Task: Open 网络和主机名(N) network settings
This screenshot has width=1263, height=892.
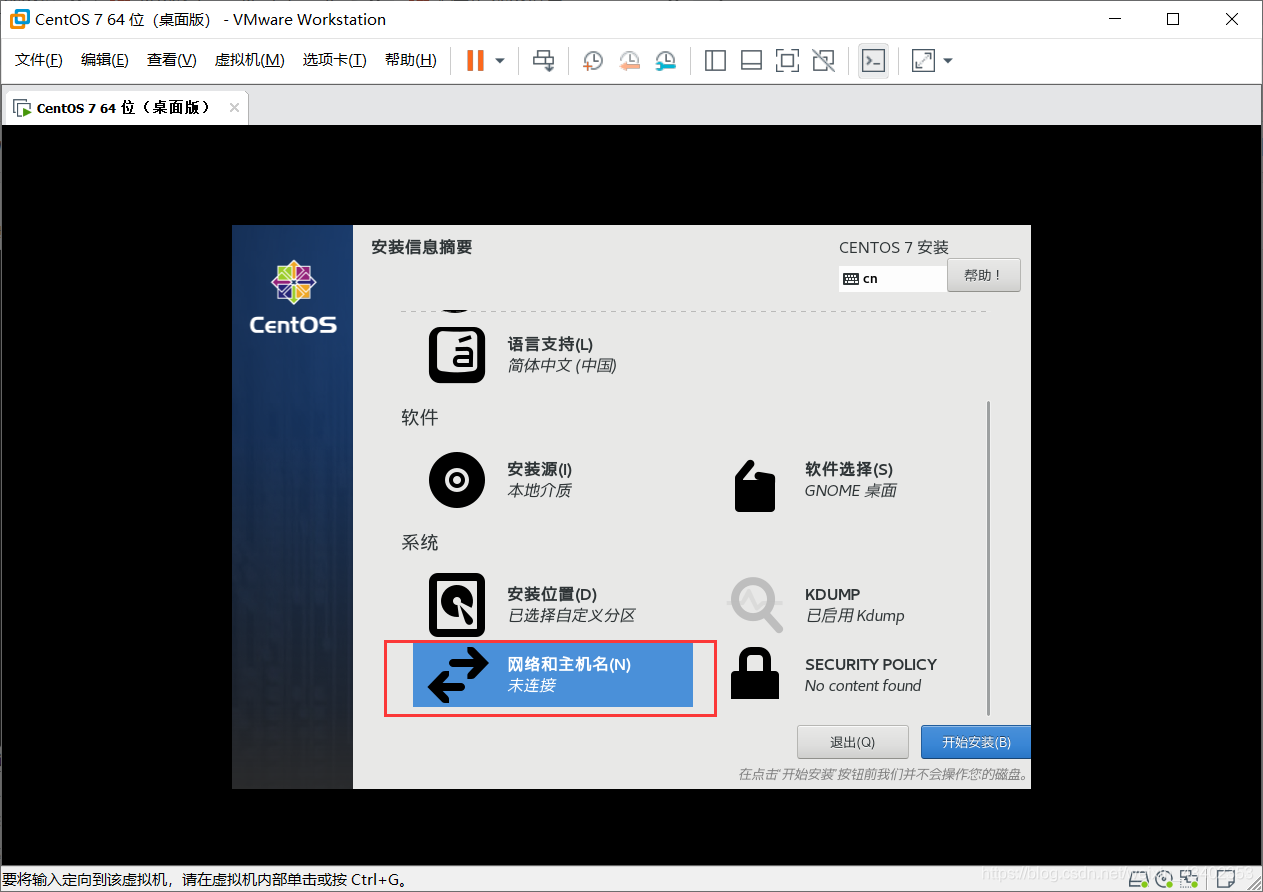Action: 553,675
